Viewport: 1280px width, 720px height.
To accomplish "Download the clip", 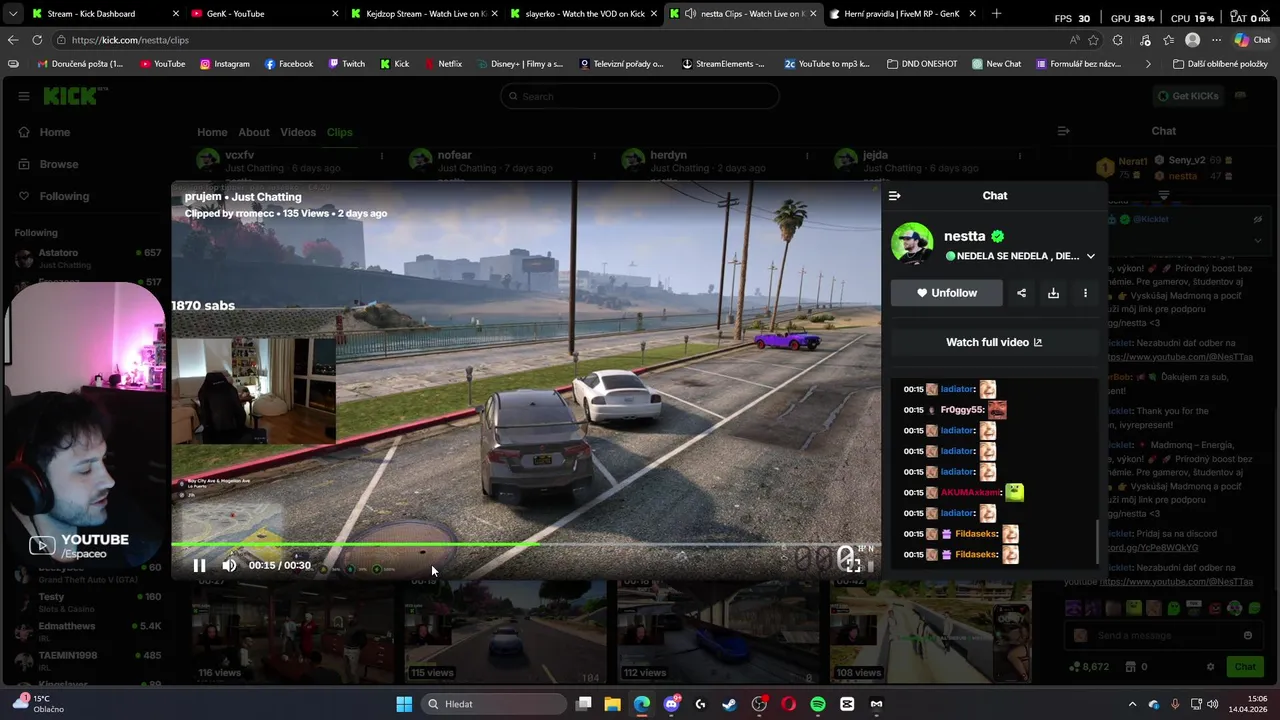I will (x=1053, y=293).
